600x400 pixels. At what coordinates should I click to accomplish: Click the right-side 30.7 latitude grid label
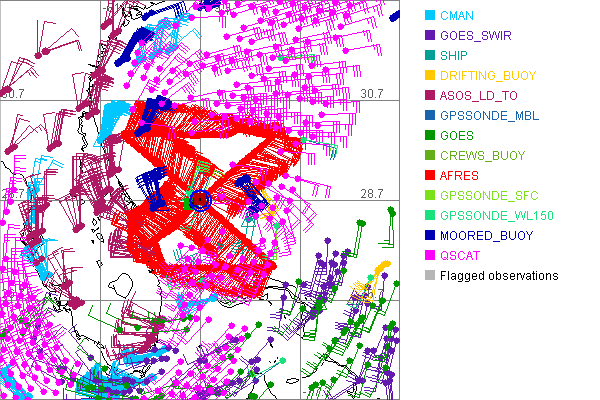[x=371, y=94]
